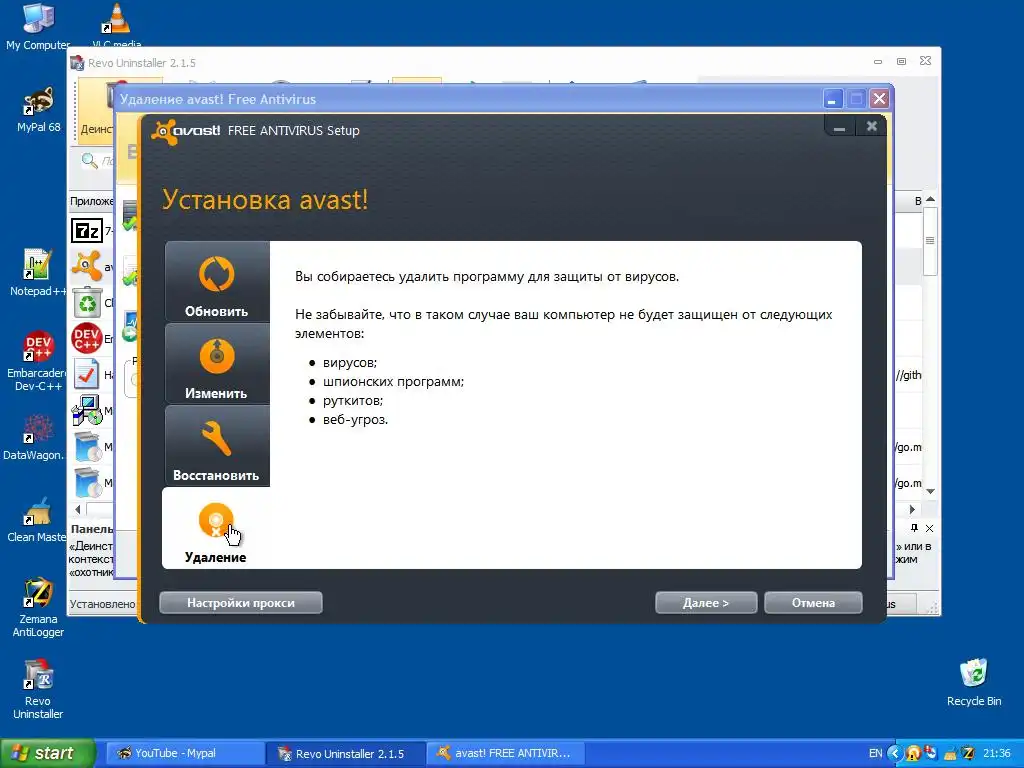Image resolution: width=1024 pixels, height=768 pixels.
Task: Close the Revo Uninstaller 2.1.5 window
Action: [925, 61]
